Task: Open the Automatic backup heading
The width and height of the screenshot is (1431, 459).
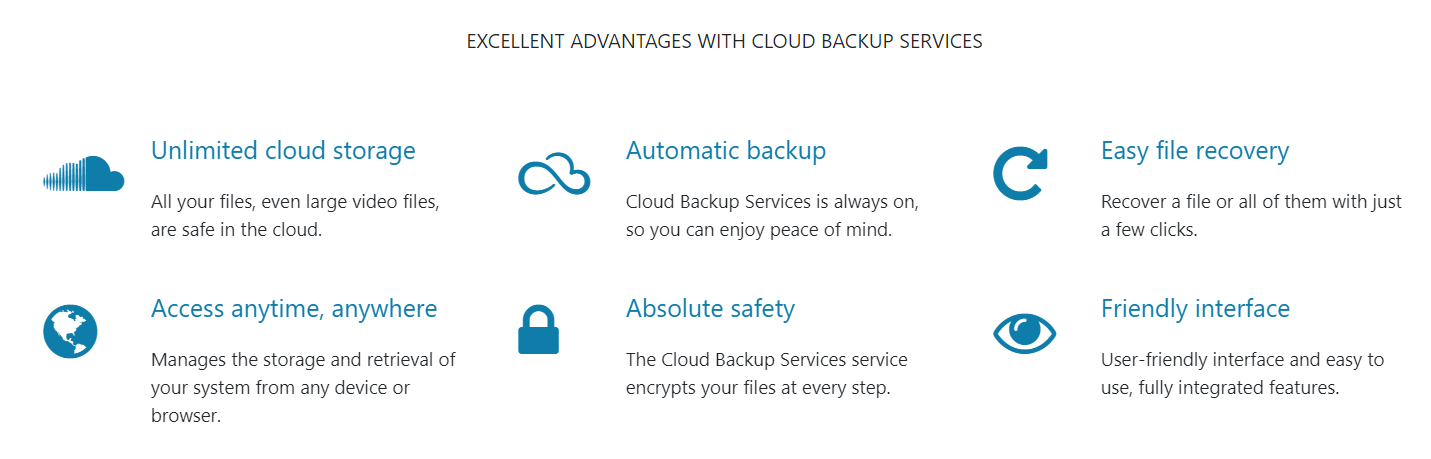Action: (x=726, y=151)
